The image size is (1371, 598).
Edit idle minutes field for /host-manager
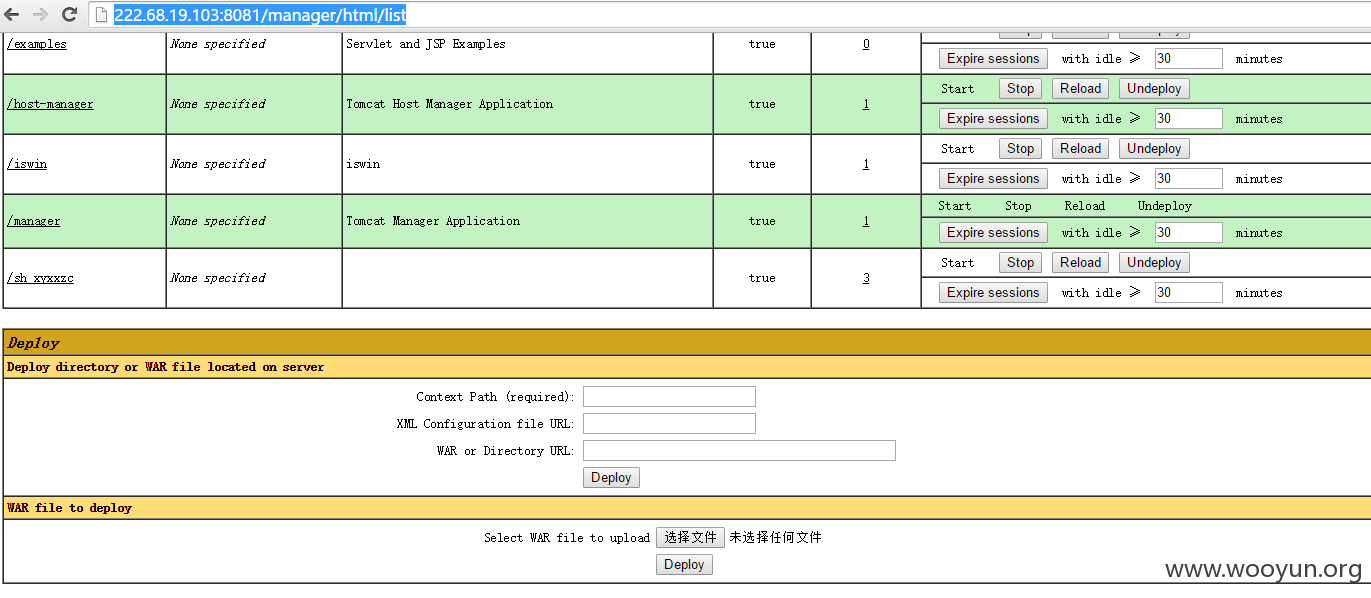(1188, 119)
